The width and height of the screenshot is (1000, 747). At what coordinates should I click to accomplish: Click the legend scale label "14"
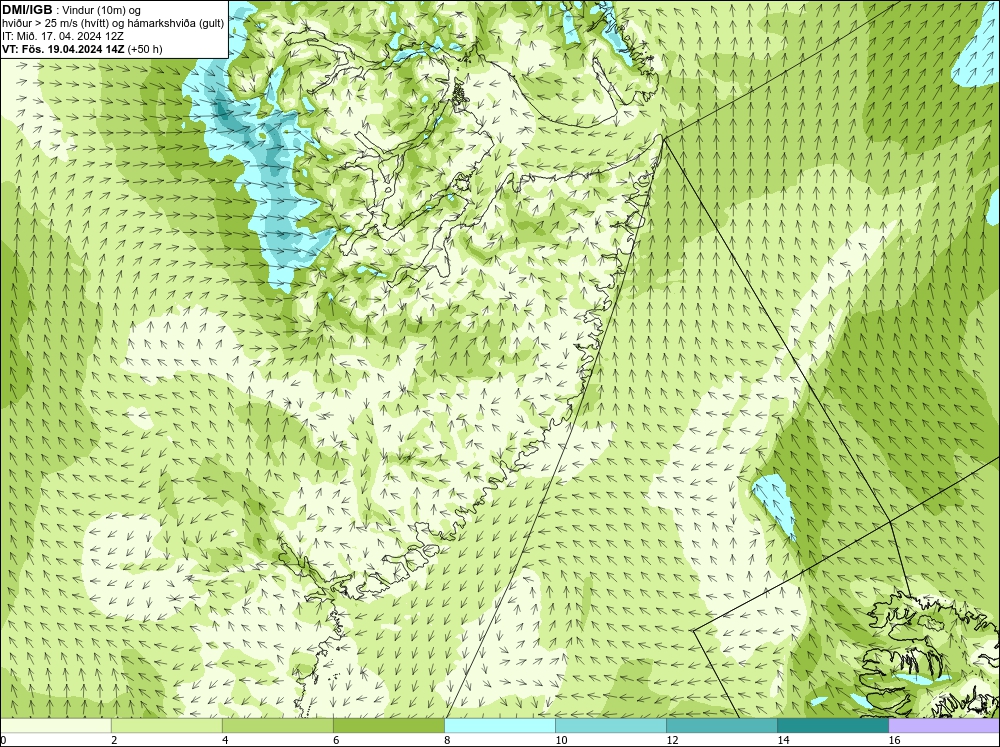coord(783,740)
